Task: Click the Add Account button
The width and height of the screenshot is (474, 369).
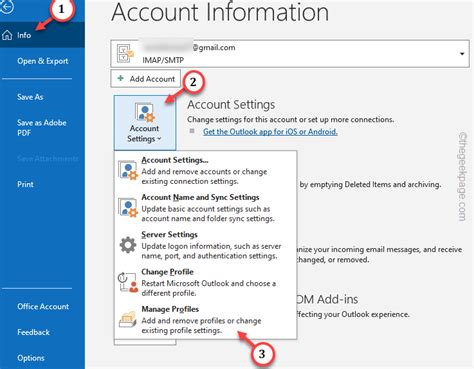Action: pos(146,79)
